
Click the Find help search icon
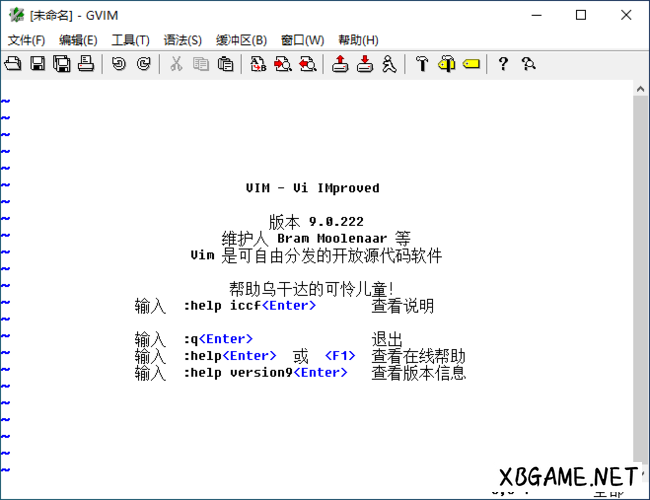click(529, 64)
